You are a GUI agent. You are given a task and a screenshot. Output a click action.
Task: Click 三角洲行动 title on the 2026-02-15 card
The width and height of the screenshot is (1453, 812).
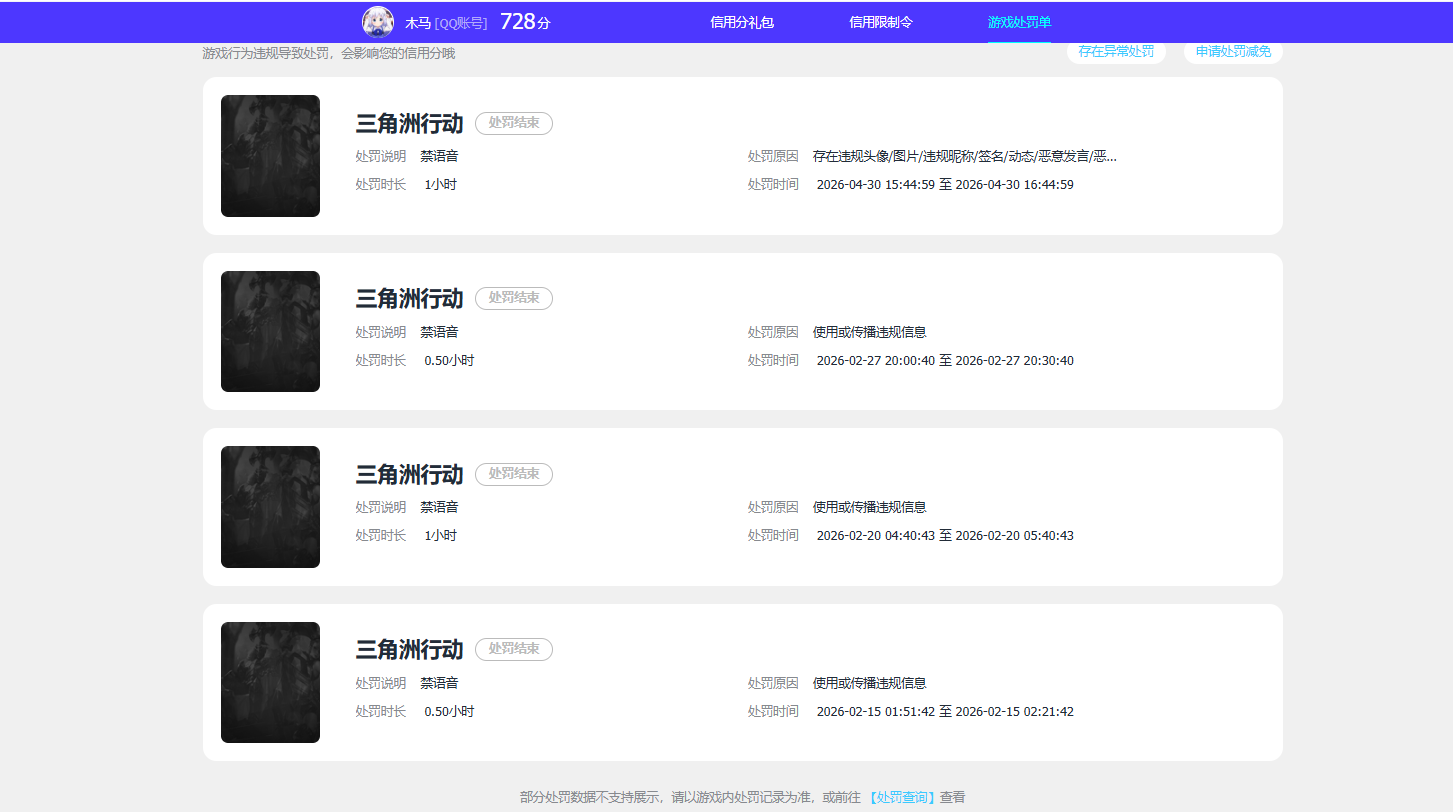(x=409, y=649)
